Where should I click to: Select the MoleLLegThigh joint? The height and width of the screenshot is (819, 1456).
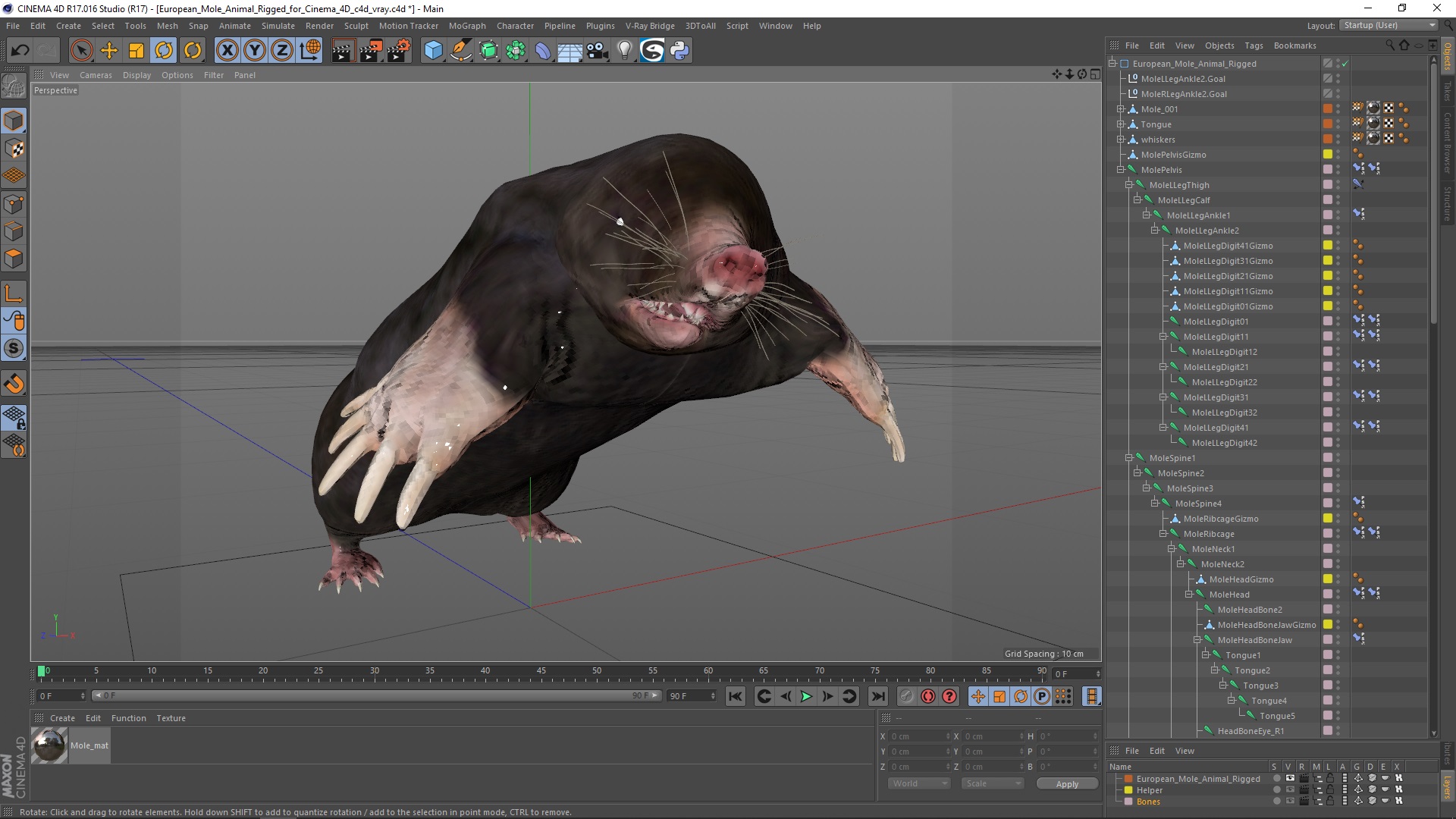[1179, 185]
